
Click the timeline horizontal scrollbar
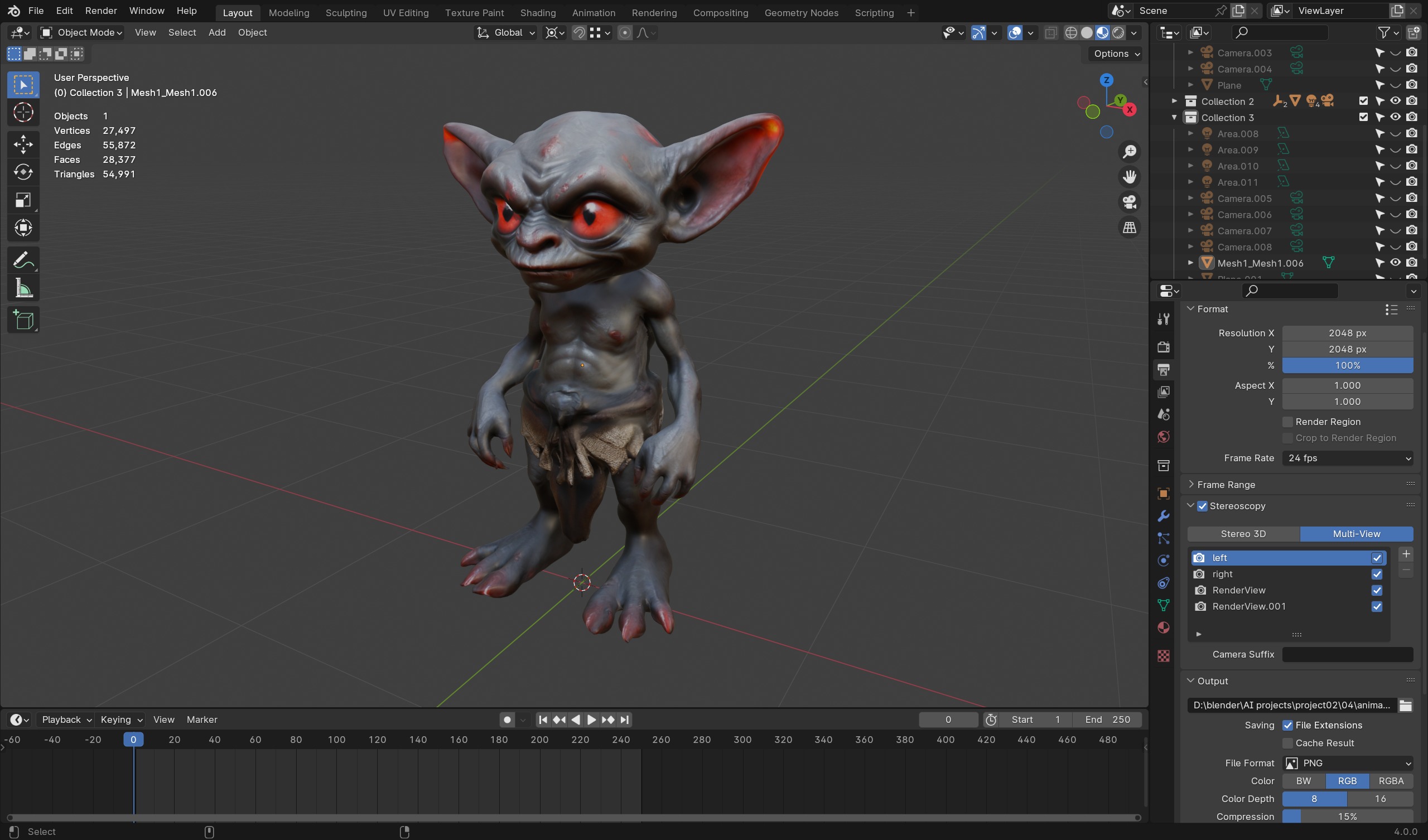(573, 818)
